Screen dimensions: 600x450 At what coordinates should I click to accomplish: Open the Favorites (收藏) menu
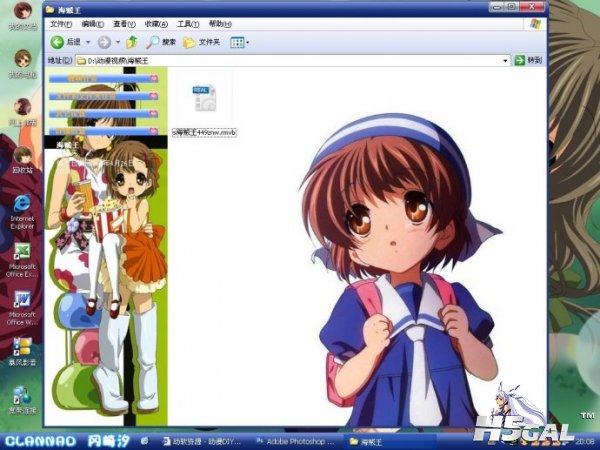coord(155,23)
